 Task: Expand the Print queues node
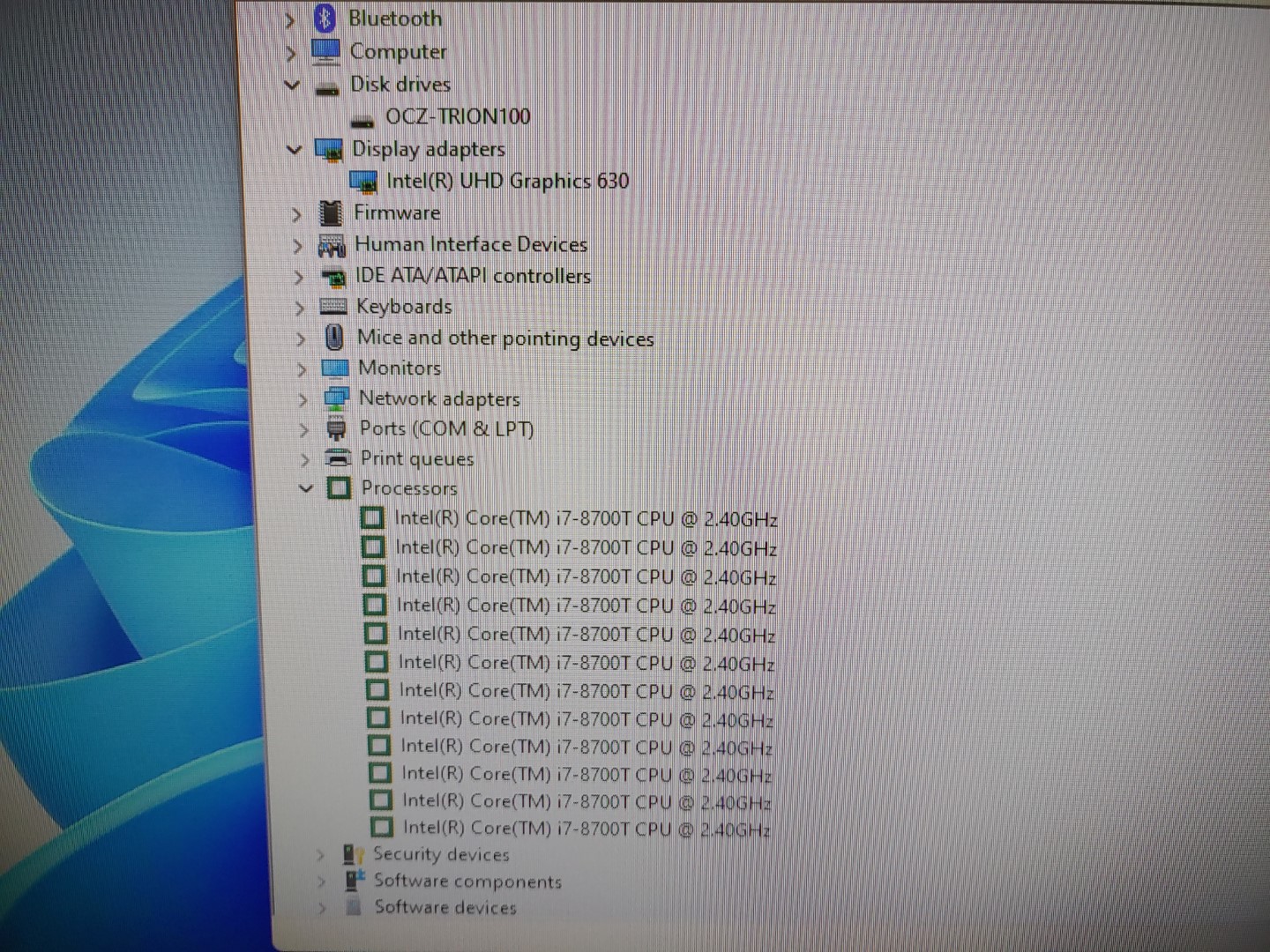(x=304, y=460)
